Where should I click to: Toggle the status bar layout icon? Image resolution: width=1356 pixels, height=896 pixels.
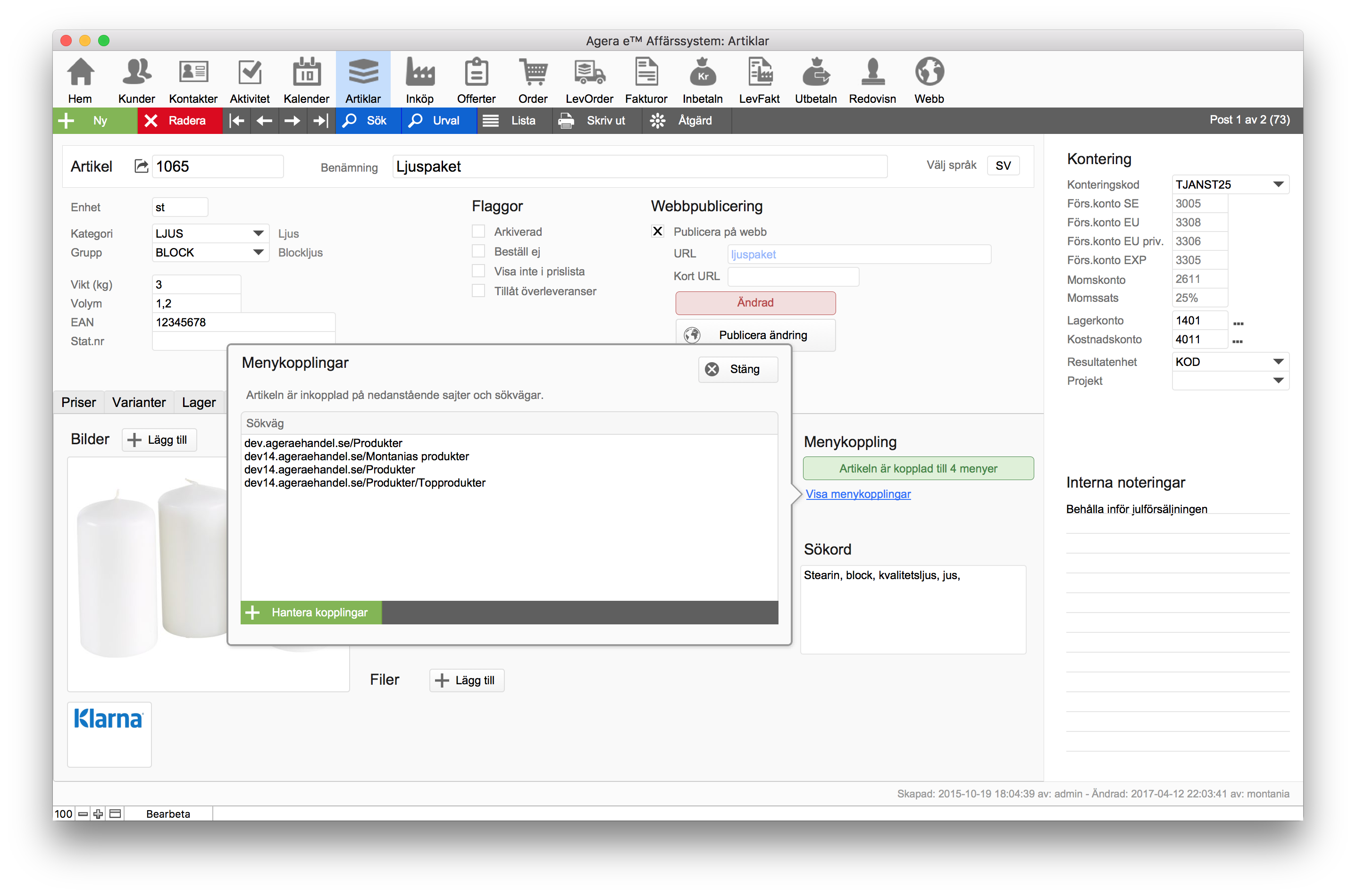coord(116,814)
